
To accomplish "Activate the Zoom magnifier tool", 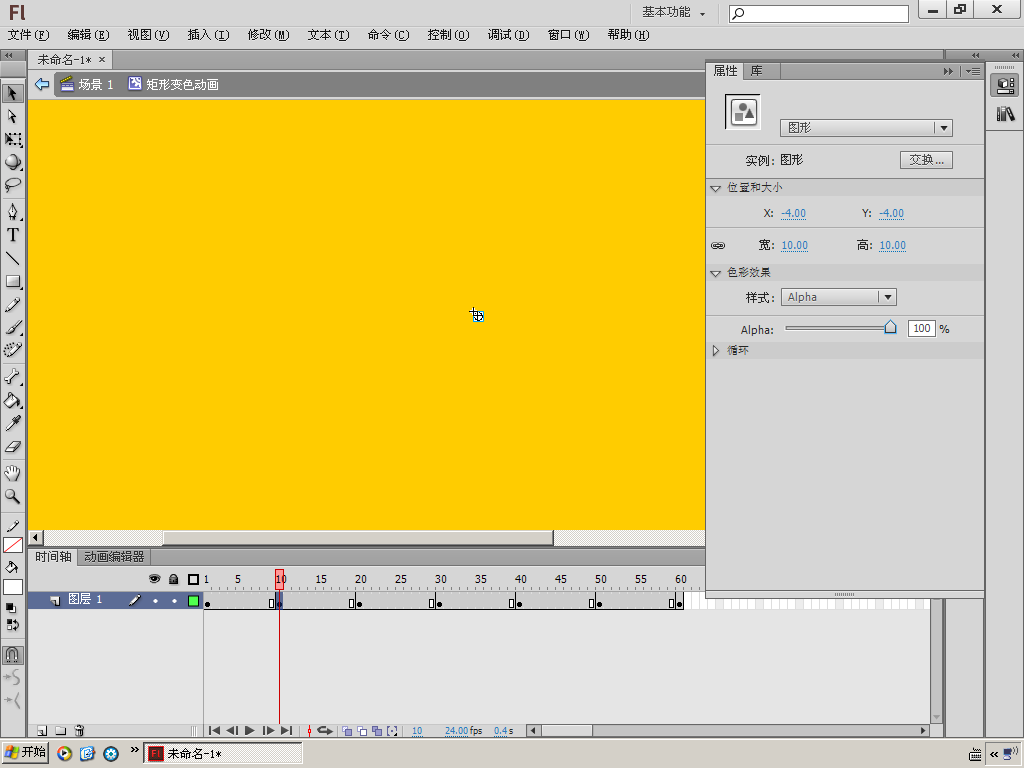I will pos(13,496).
